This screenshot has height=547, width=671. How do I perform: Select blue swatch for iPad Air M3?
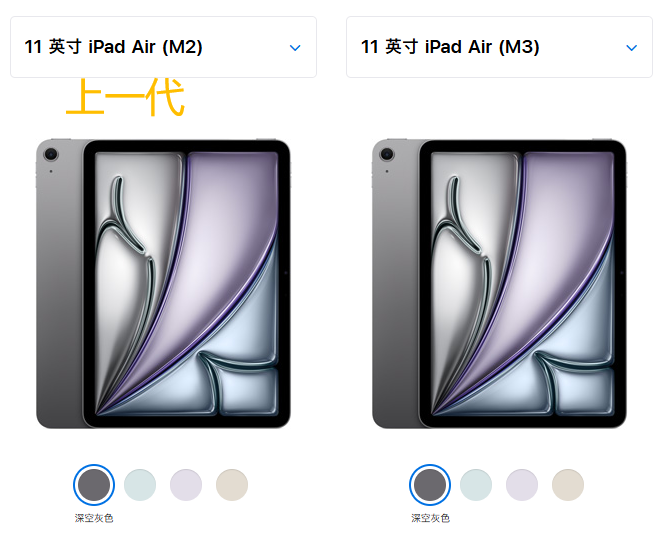(x=476, y=485)
